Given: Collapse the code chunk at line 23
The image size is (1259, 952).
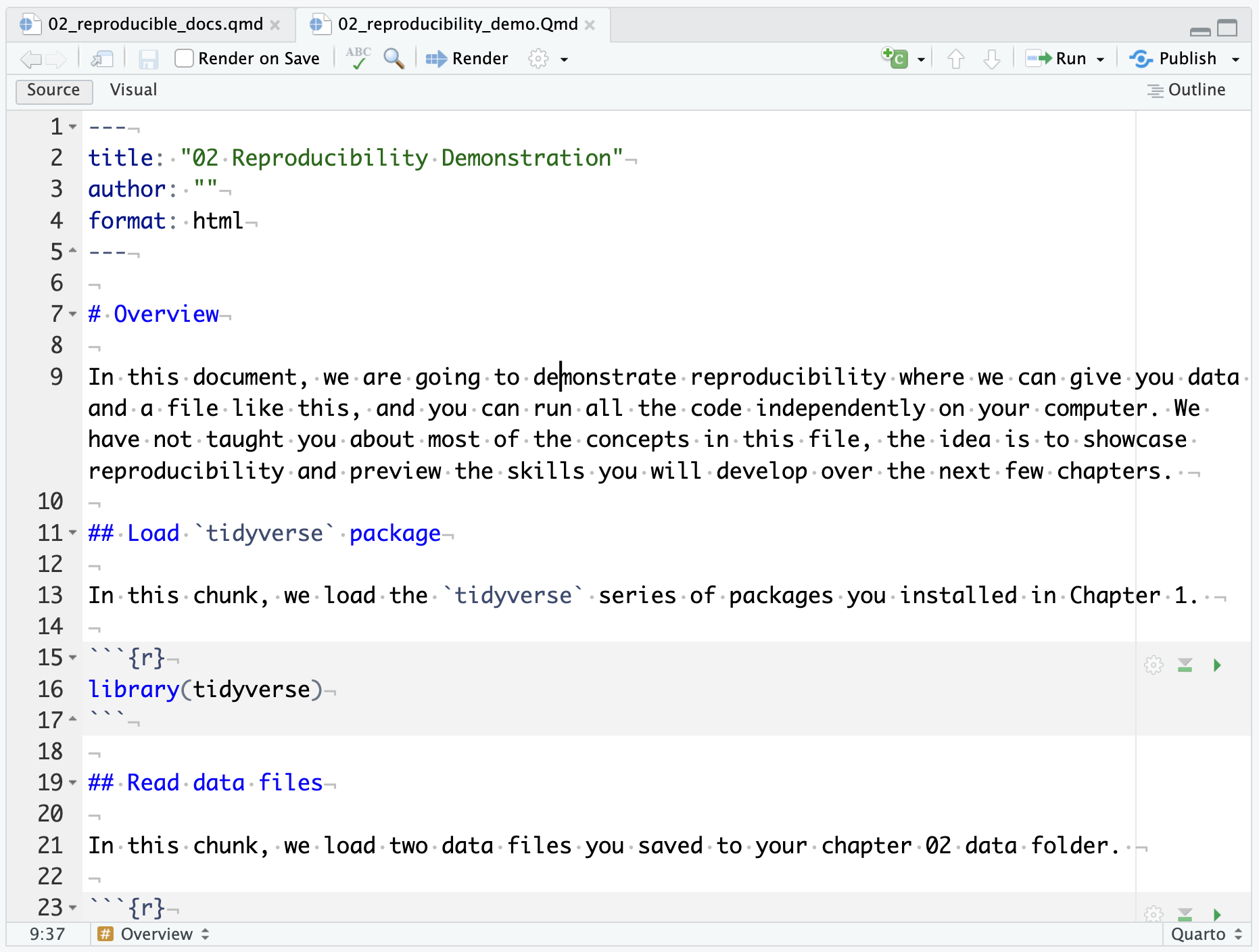Looking at the screenshot, I should click(72, 907).
